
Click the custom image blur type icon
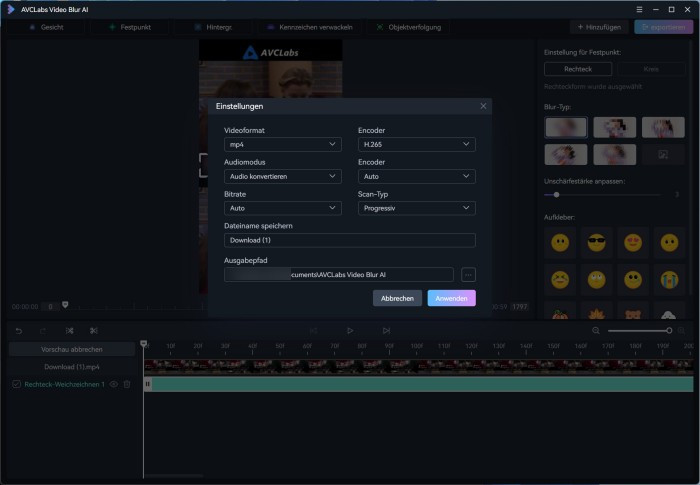pyautogui.click(x=663, y=155)
